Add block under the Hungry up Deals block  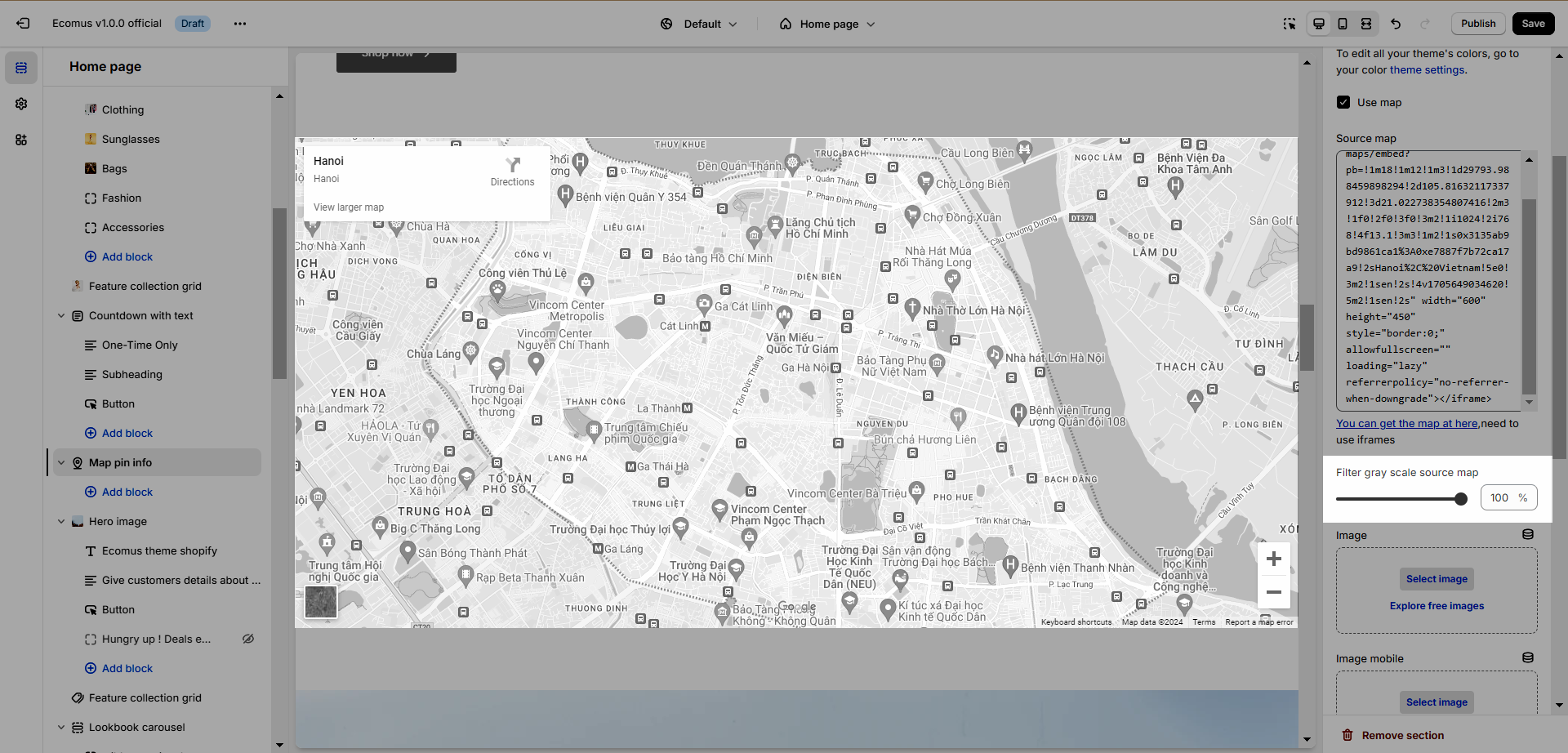point(119,668)
